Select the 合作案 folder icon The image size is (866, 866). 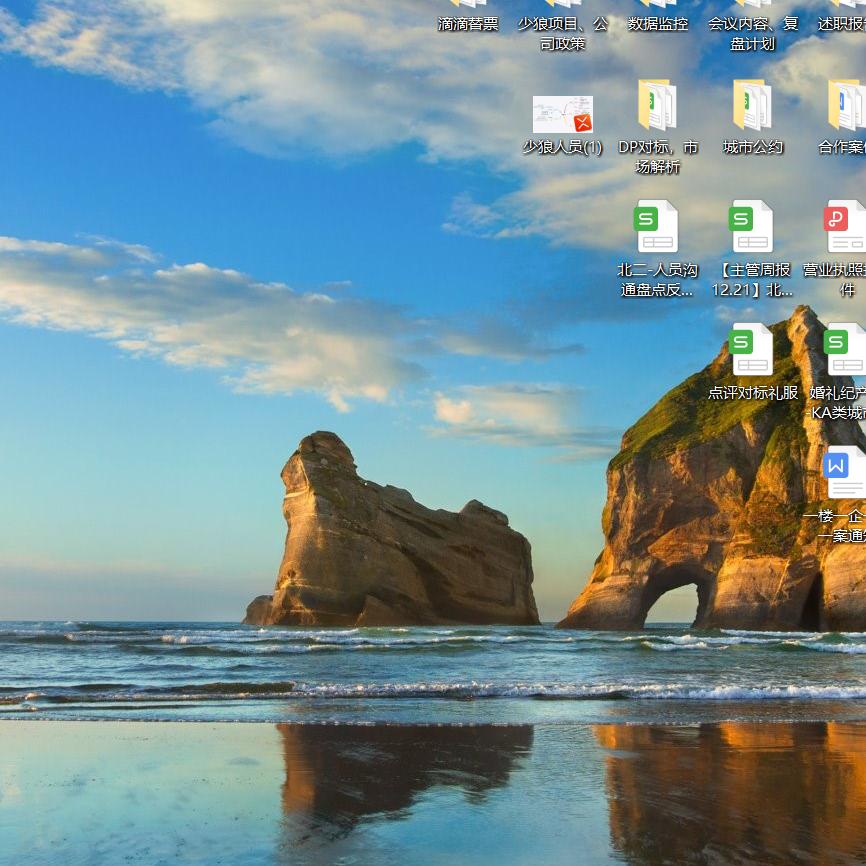point(846,105)
